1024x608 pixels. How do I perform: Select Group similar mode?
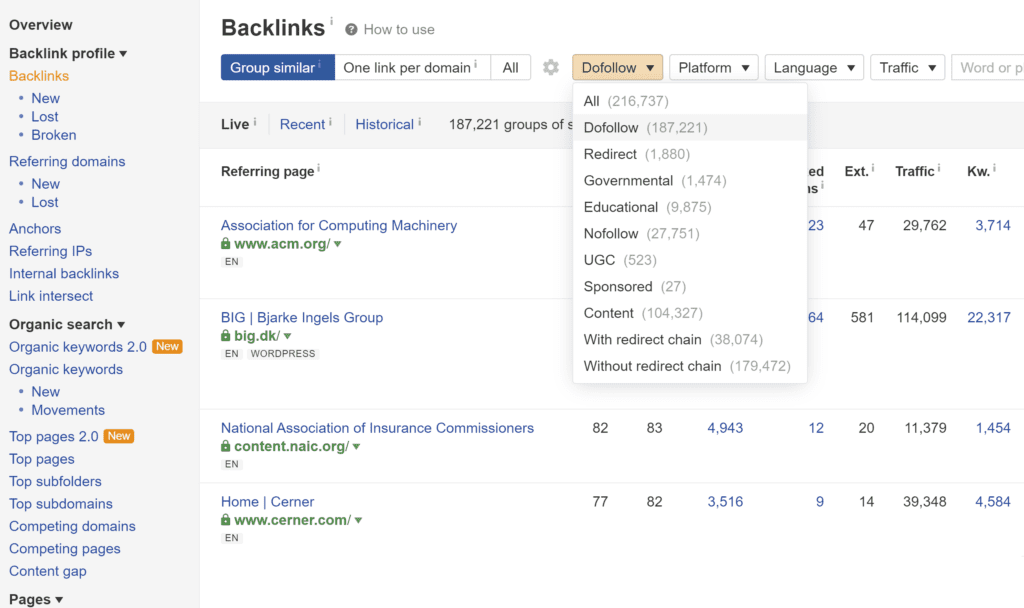(278, 67)
